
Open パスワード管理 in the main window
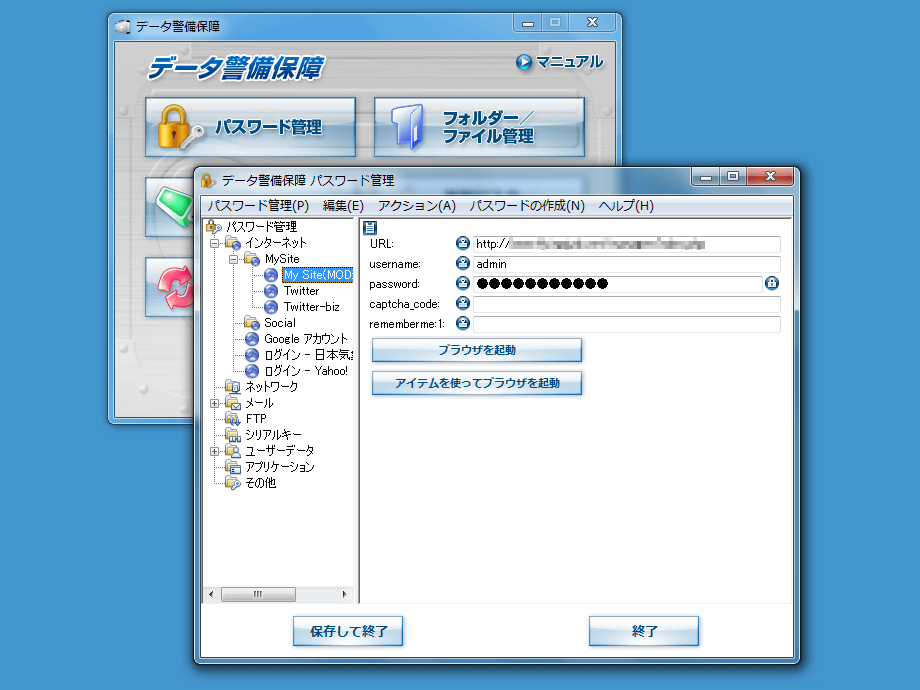251,127
